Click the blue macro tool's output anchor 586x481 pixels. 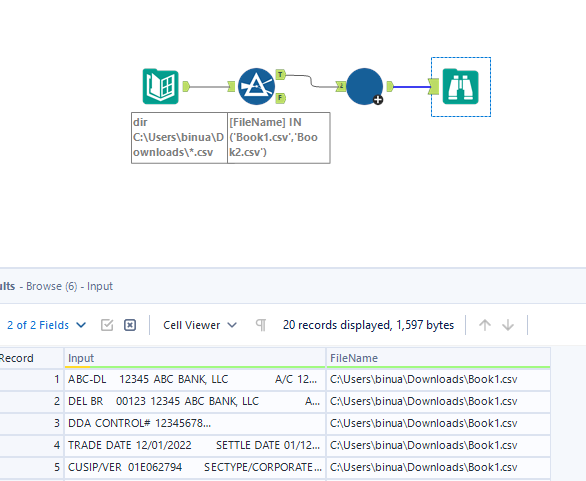(390, 87)
